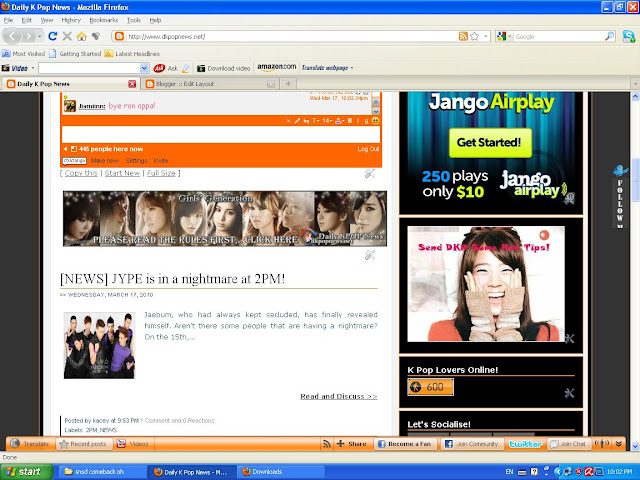Screen dimensions: 640x480
Task: Click the wrench edit icon below the chat widget
Action: point(370,173)
